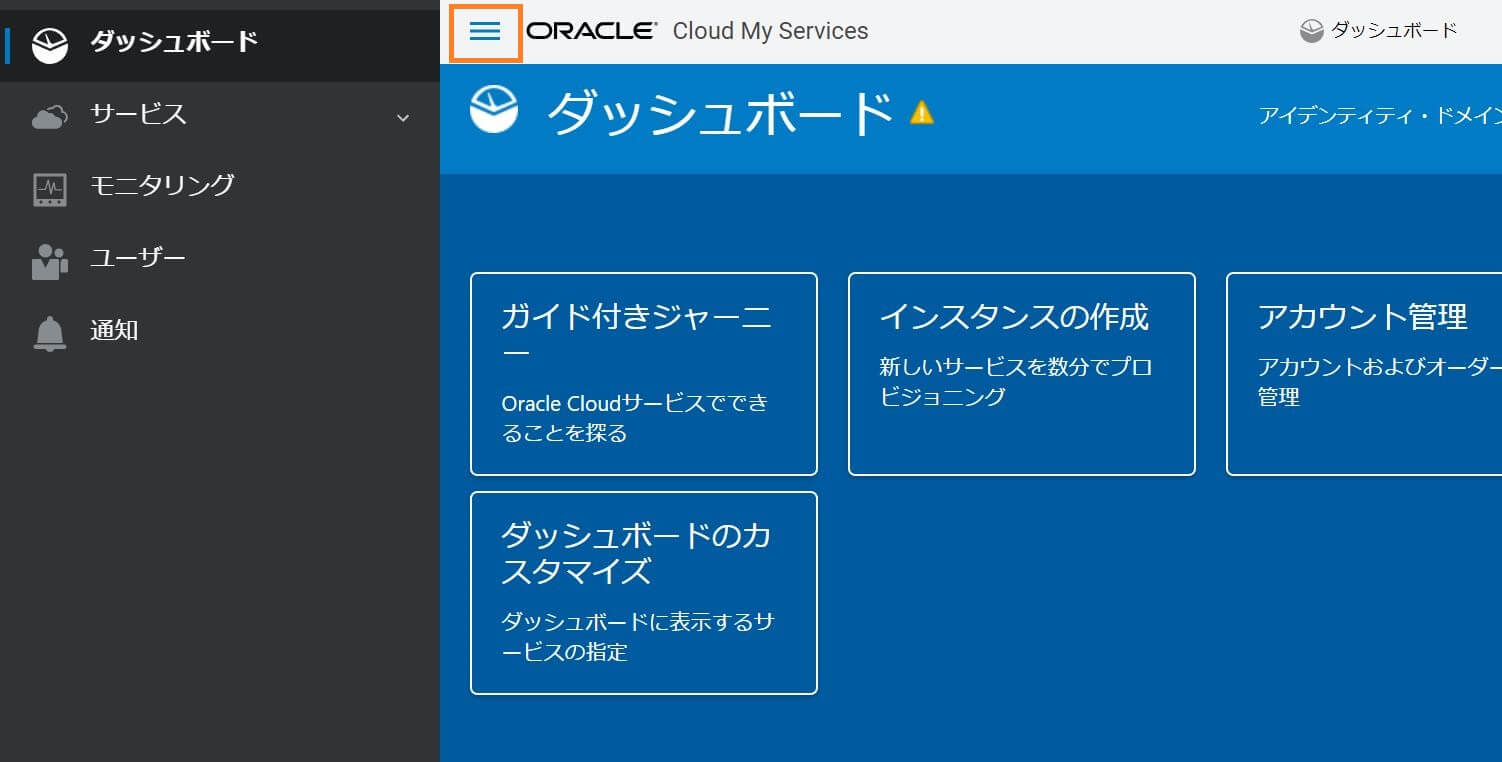Click the yellow warning triangle icon

point(922,113)
